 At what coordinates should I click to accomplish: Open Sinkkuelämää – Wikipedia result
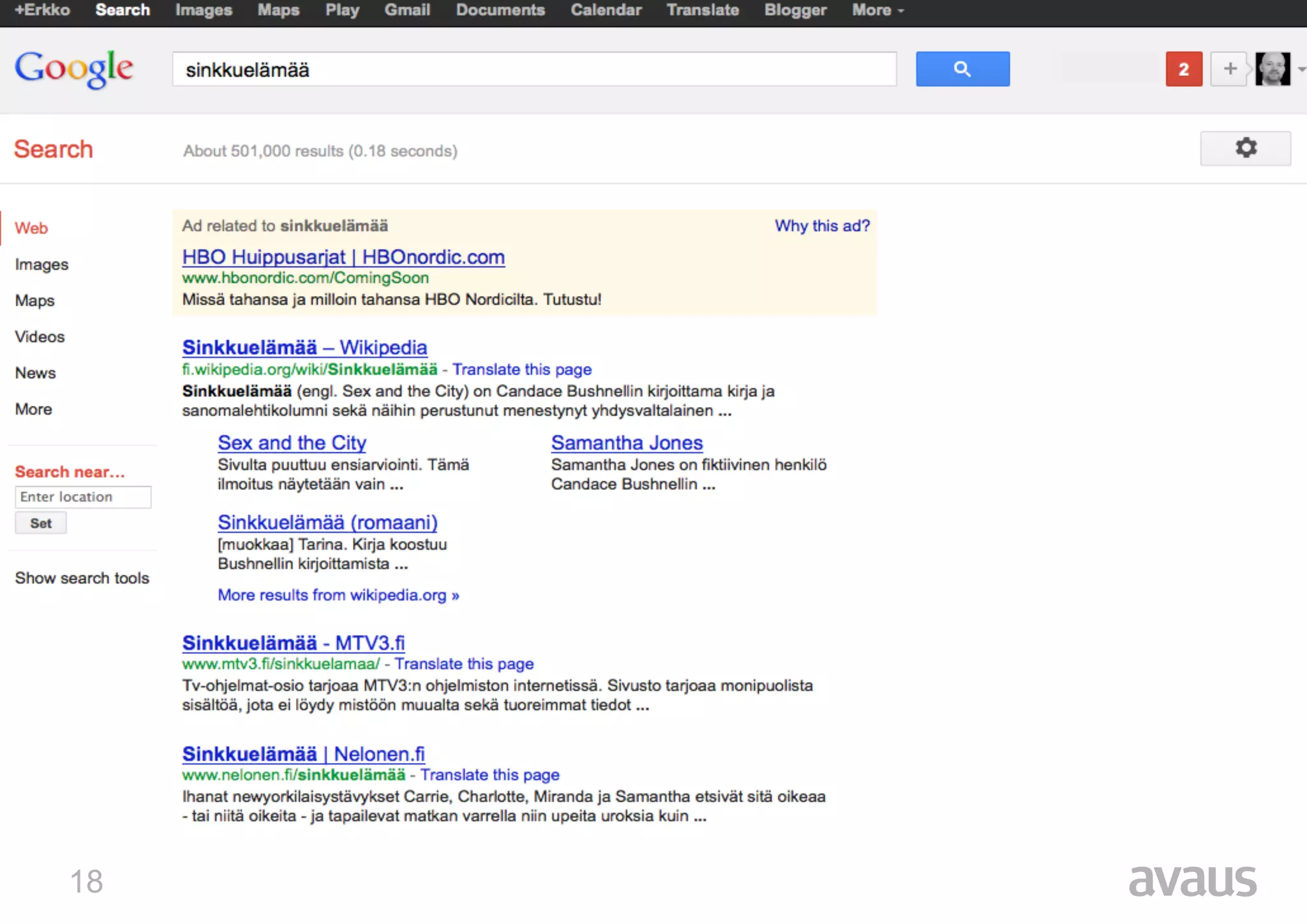pyautogui.click(x=304, y=347)
